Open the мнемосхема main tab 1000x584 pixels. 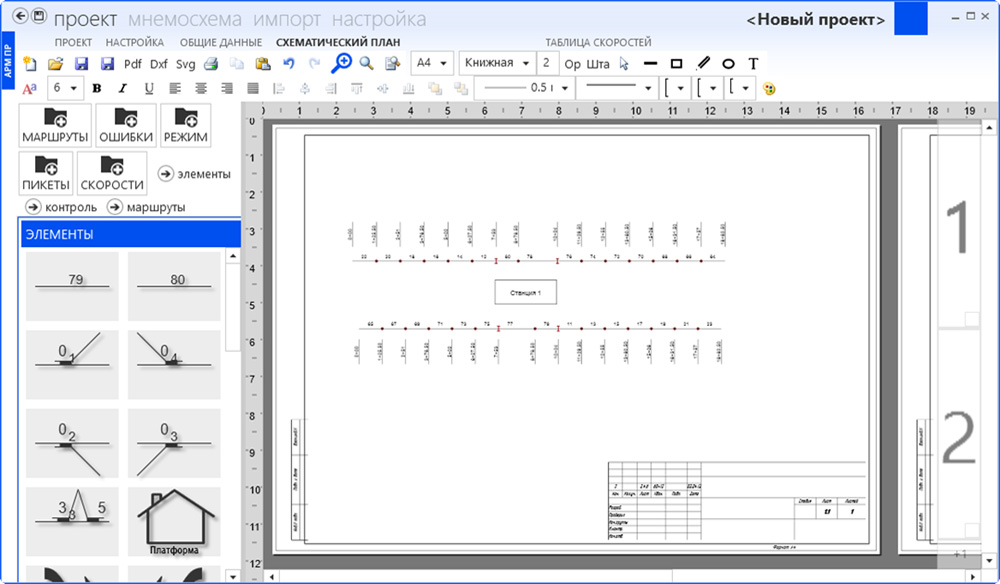[x=185, y=19]
